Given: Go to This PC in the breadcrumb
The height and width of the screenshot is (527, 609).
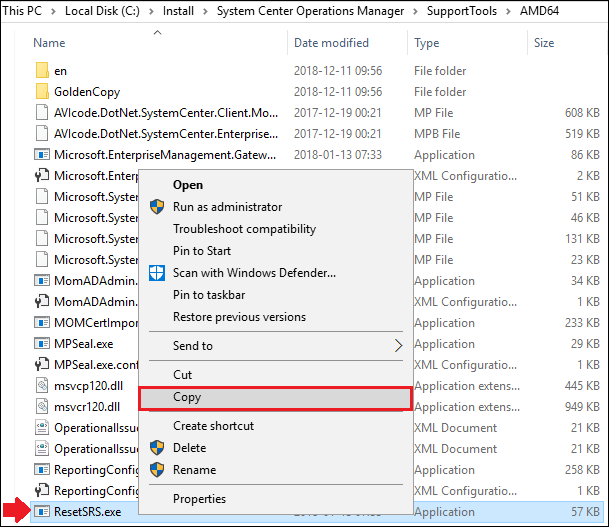Looking at the screenshot, I should click(22, 11).
